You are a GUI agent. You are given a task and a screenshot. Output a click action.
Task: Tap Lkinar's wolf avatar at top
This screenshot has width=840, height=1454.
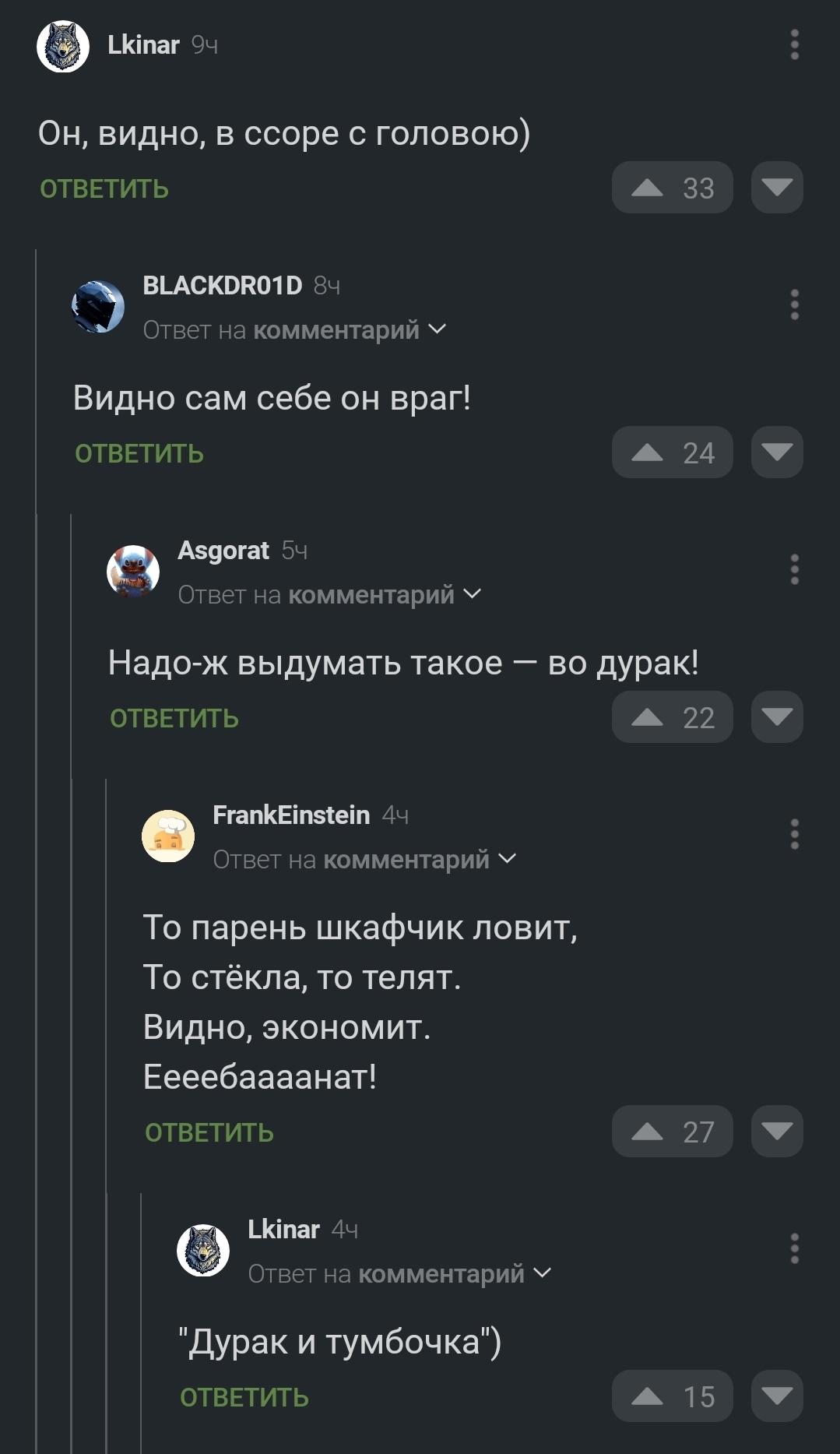(x=63, y=47)
